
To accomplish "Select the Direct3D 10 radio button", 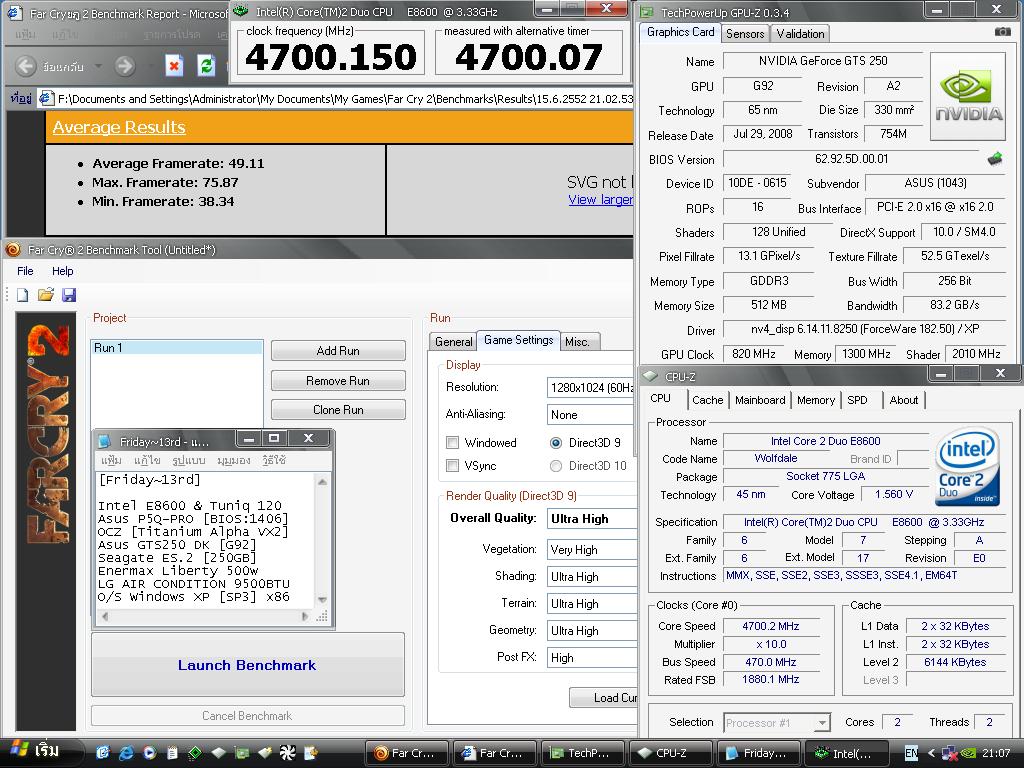I will (556, 466).
